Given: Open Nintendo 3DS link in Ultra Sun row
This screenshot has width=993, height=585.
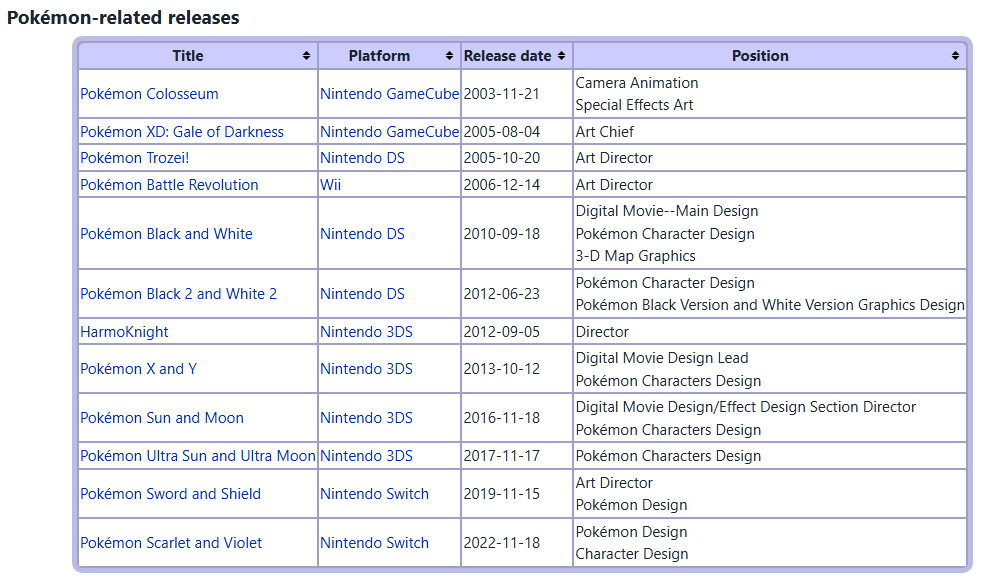Looking at the screenshot, I should pos(367,456).
